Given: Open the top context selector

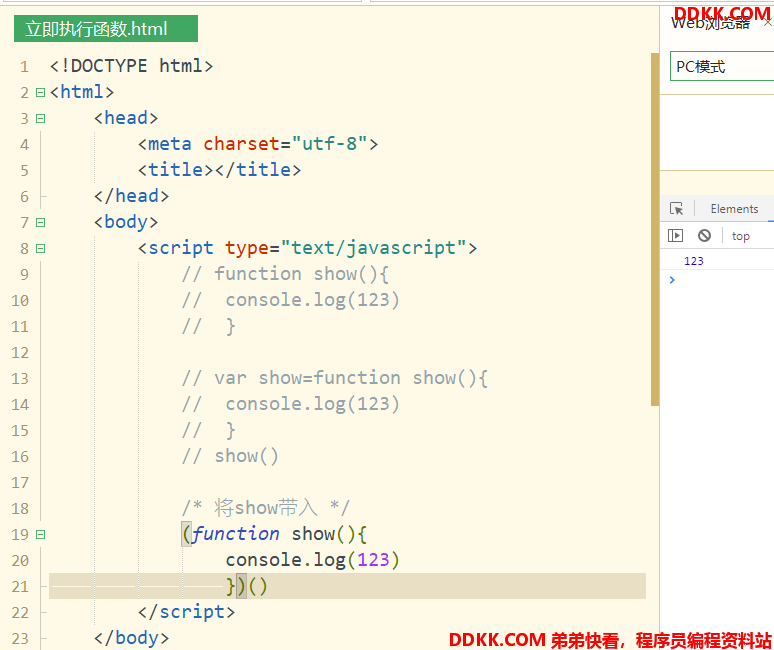Looking at the screenshot, I should pos(740,236).
